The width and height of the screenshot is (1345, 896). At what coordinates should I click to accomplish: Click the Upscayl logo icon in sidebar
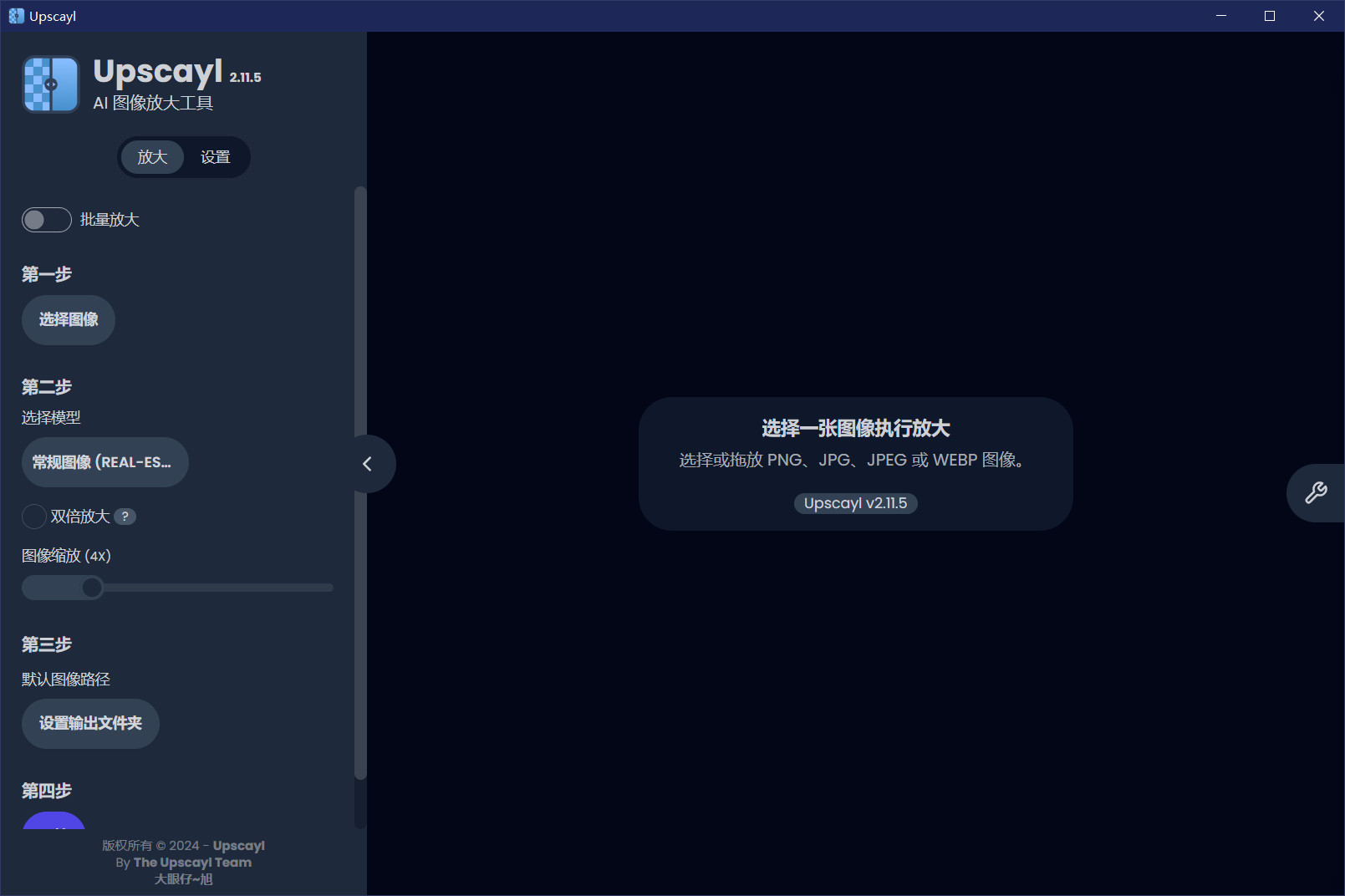(50, 84)
